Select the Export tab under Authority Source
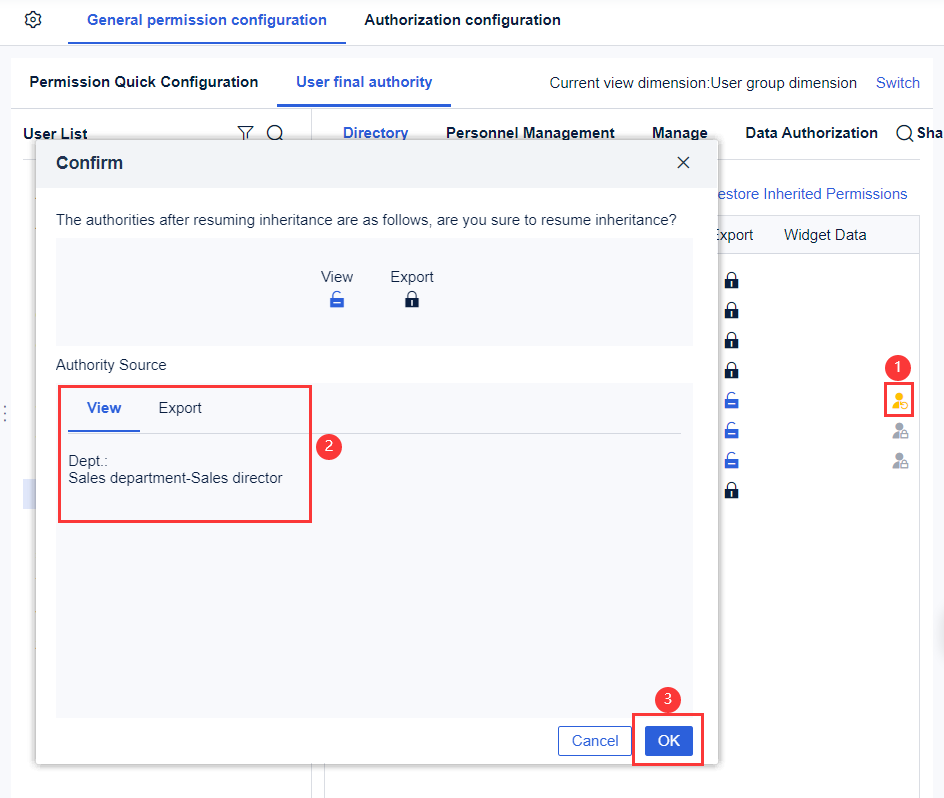 coord(180,407)
